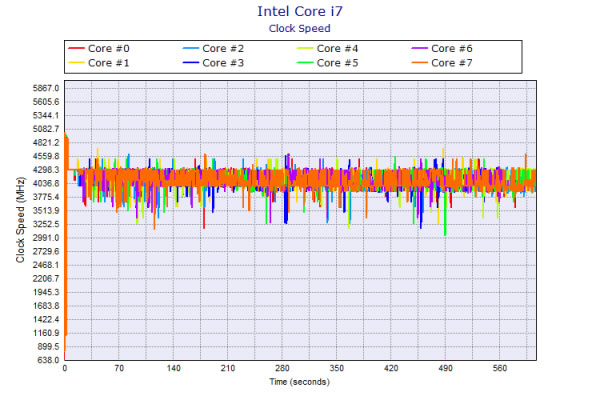Image resolution: width=600 pixels, height=400 pixels.
Task: Click the 5082.7 y-axis value
Action: point(46,129)
